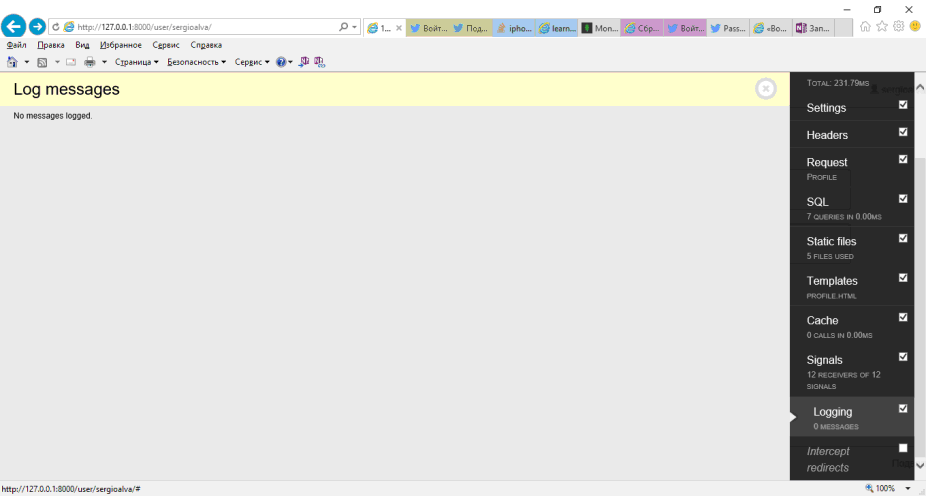Click the blue Help question-mark icon
This screenshot has height=496, width=926.
[x=281, y=62]
